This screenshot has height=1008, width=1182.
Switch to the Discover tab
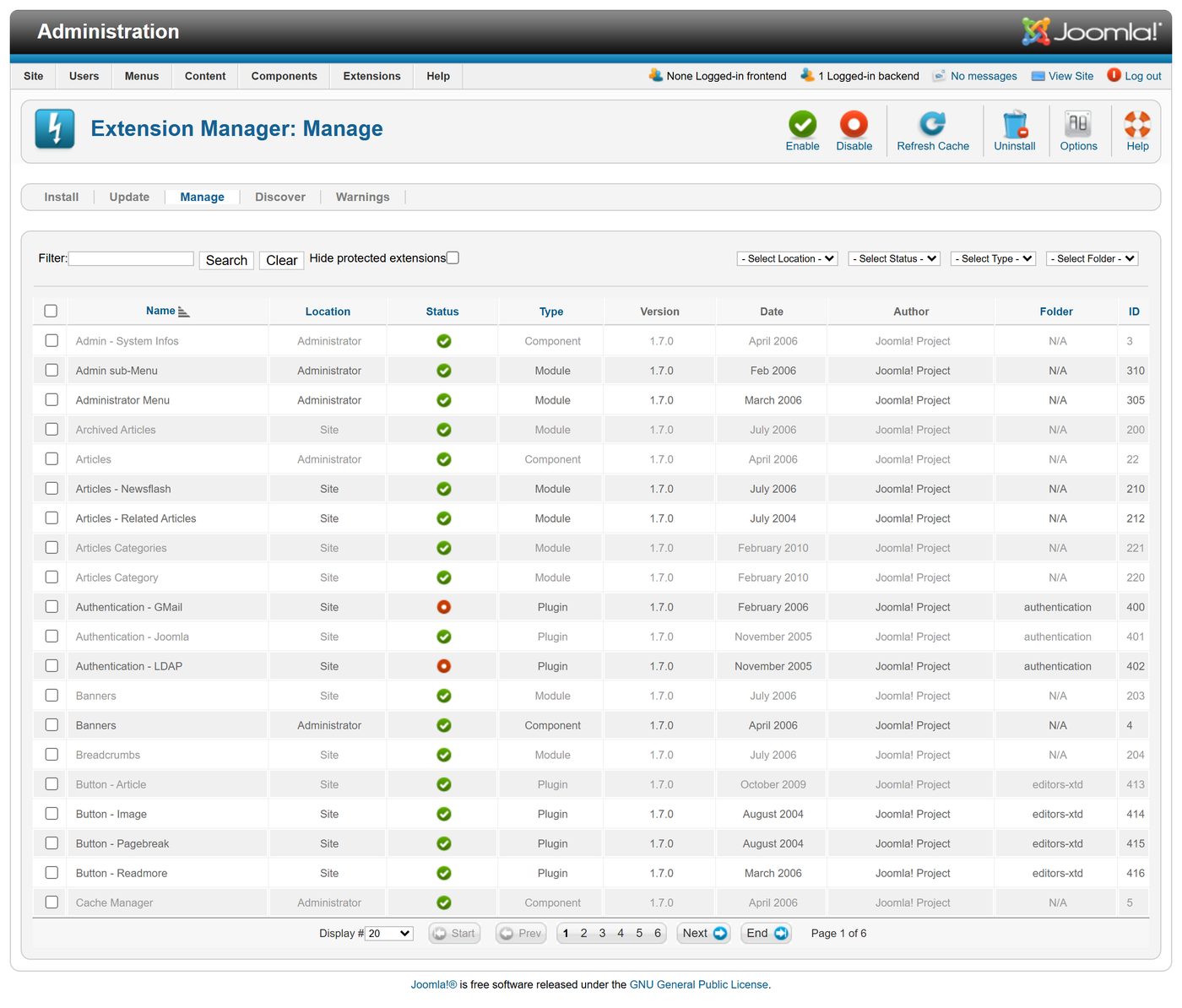pos(280,197)
